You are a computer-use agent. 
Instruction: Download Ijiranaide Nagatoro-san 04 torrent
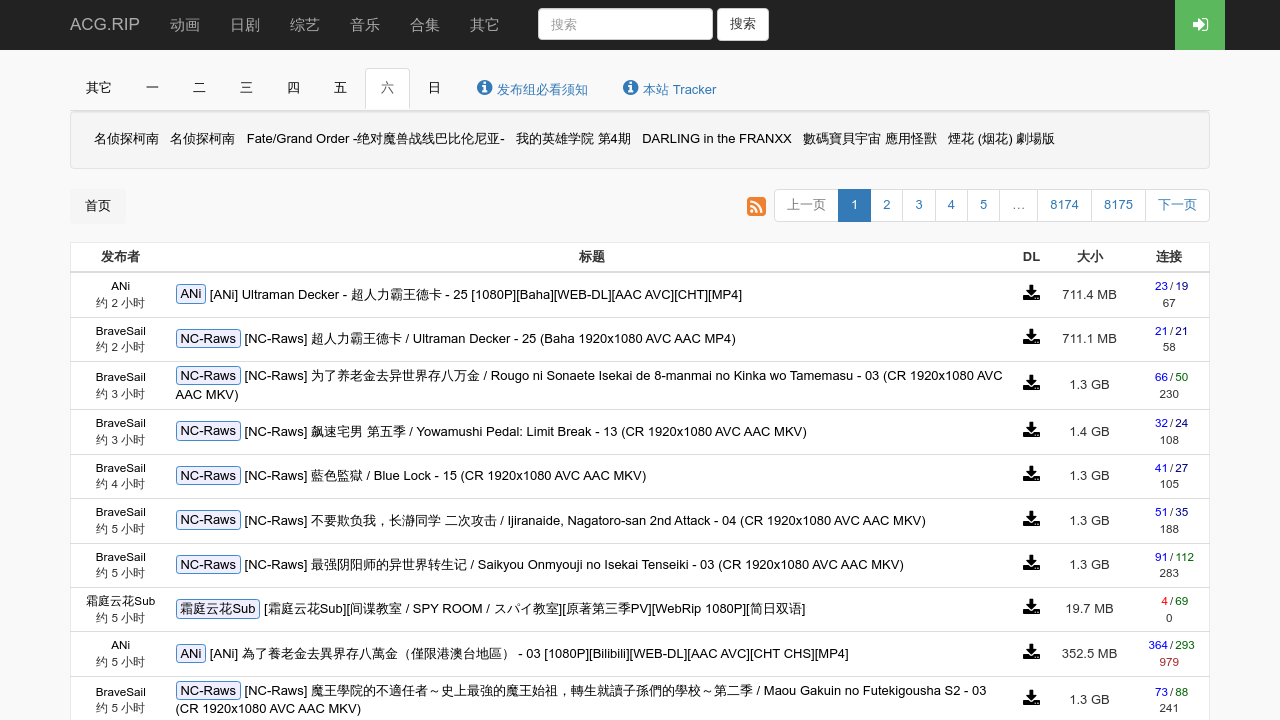tap(1031, 519)
